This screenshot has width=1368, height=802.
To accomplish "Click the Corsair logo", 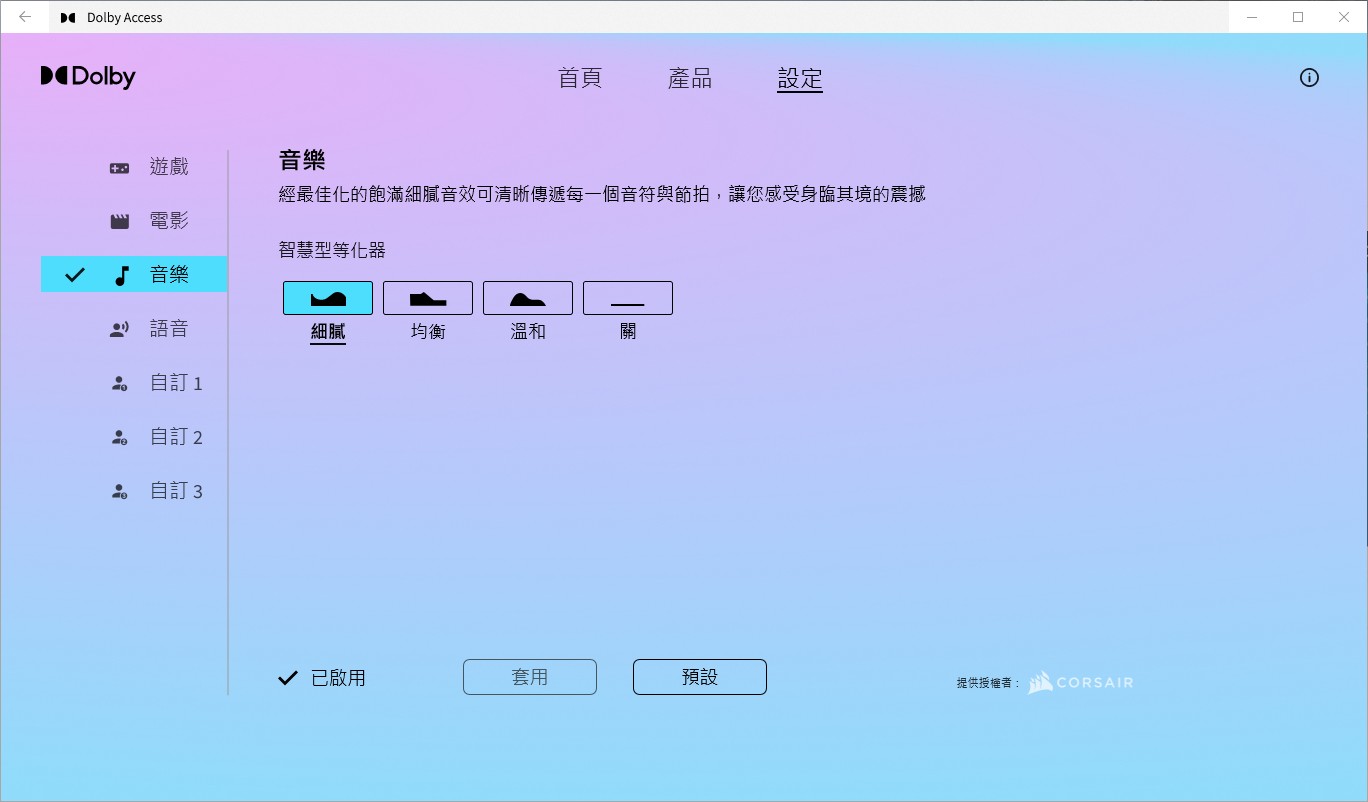I will tap(1081, 683).
